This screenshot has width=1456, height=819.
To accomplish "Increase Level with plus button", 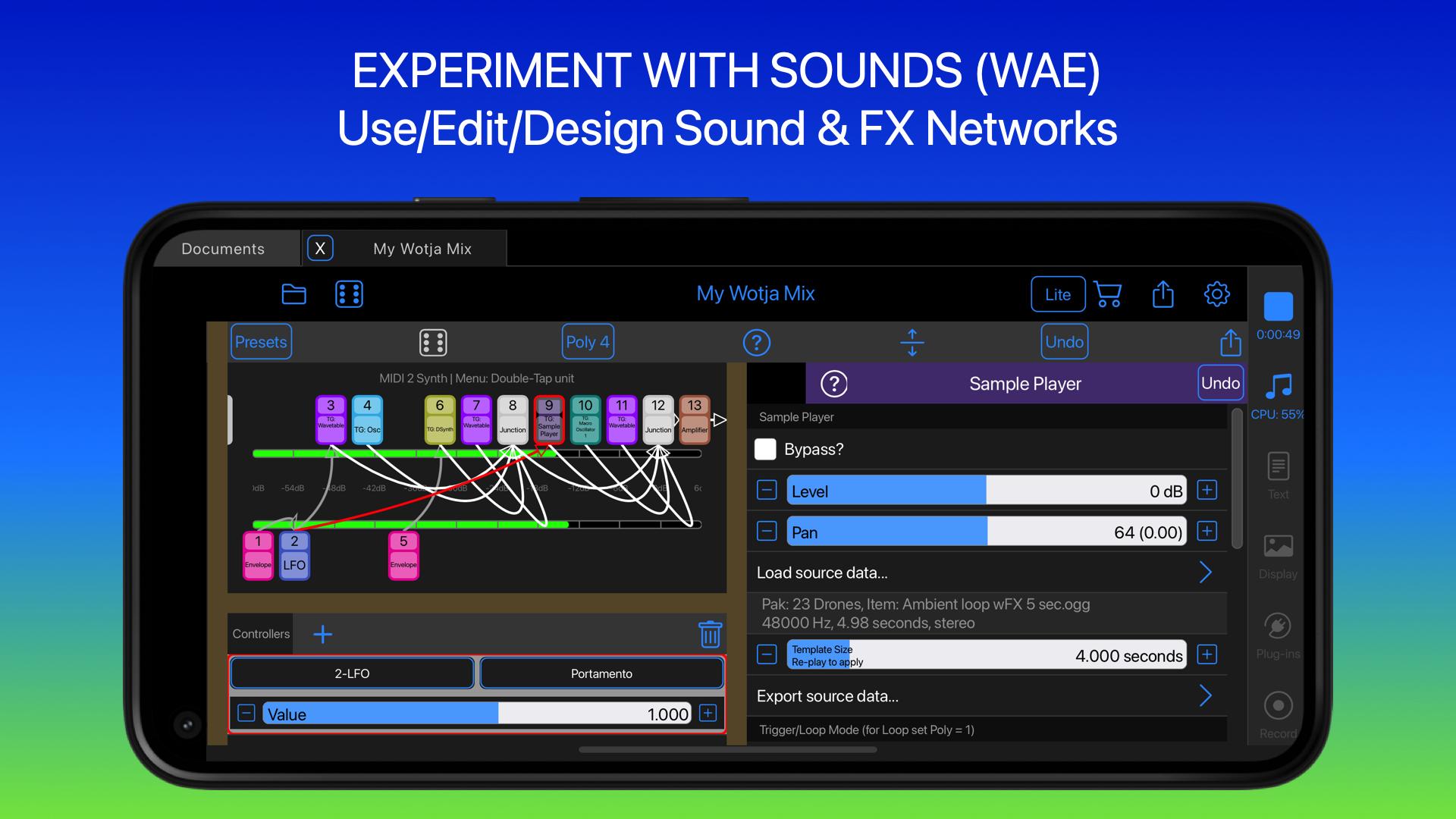I will tap(1207, 490).
